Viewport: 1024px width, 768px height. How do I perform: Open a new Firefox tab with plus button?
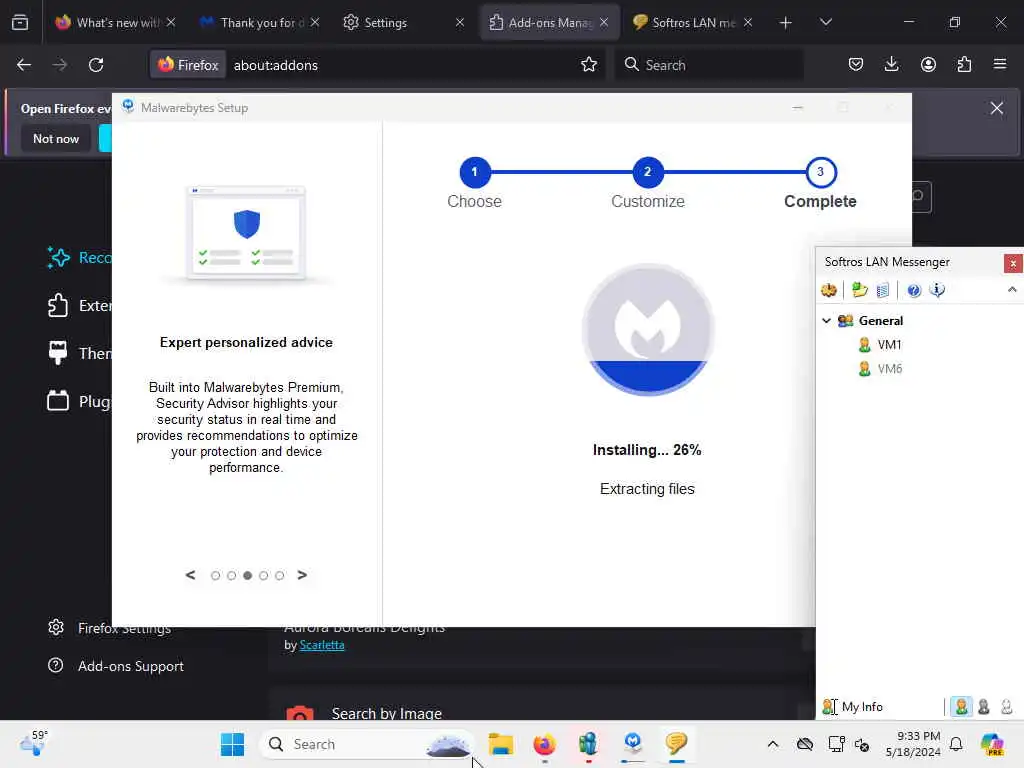pyautogui.click(x=785, y=23)
